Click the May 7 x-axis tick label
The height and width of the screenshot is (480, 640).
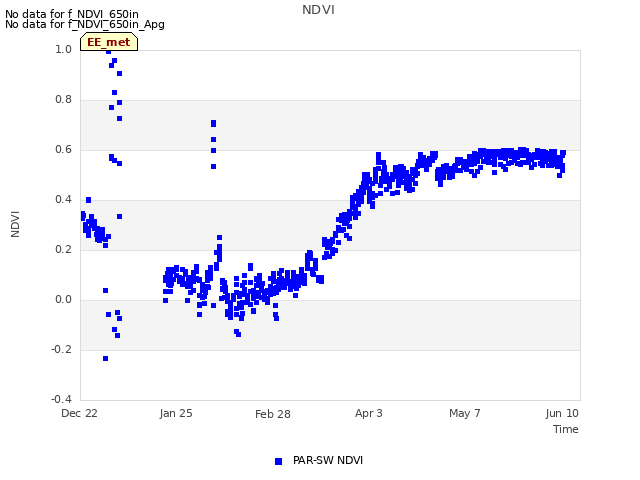[x=464, y=413]
